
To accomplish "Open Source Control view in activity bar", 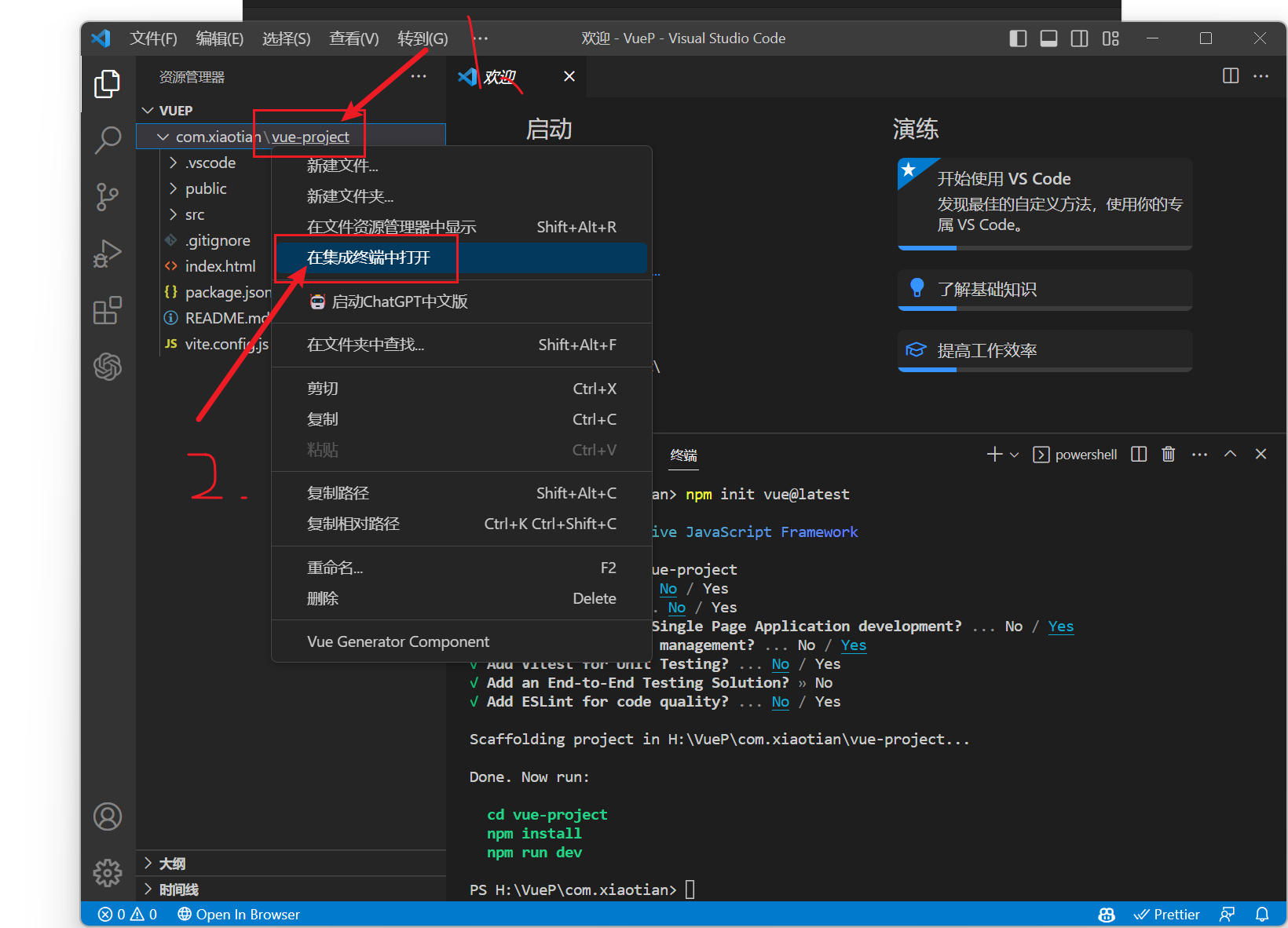I will 108,197.
